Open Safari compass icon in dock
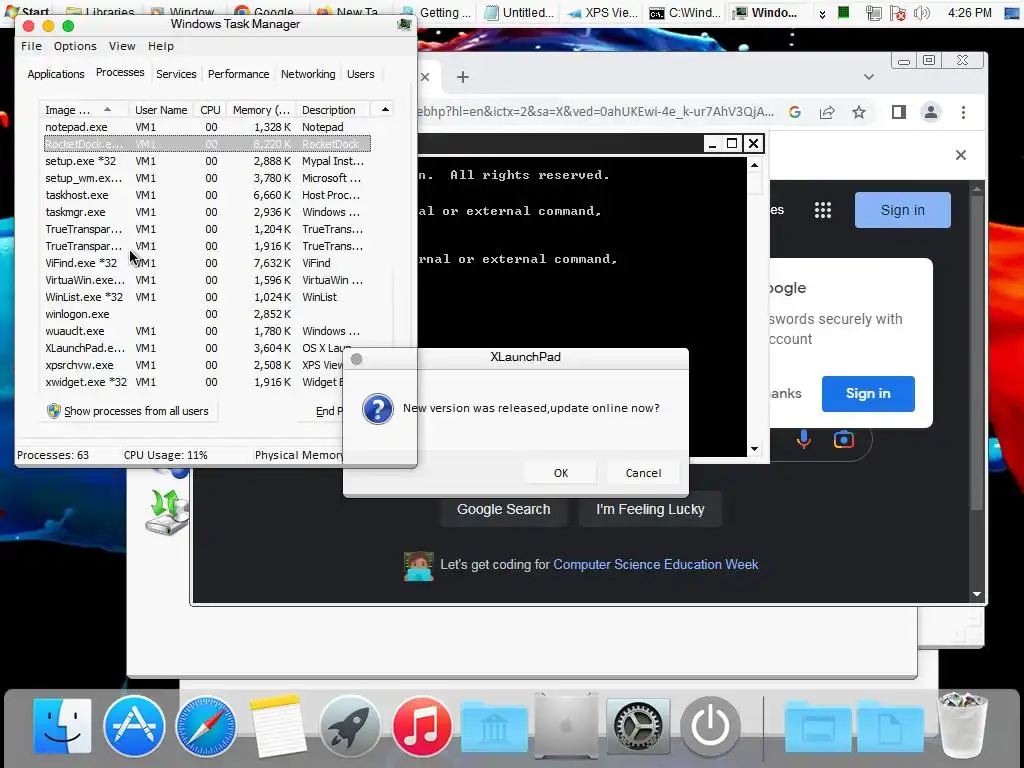The width and height of the screenshot is (1024, 768). pyautogui.click(x=206, y=726)
